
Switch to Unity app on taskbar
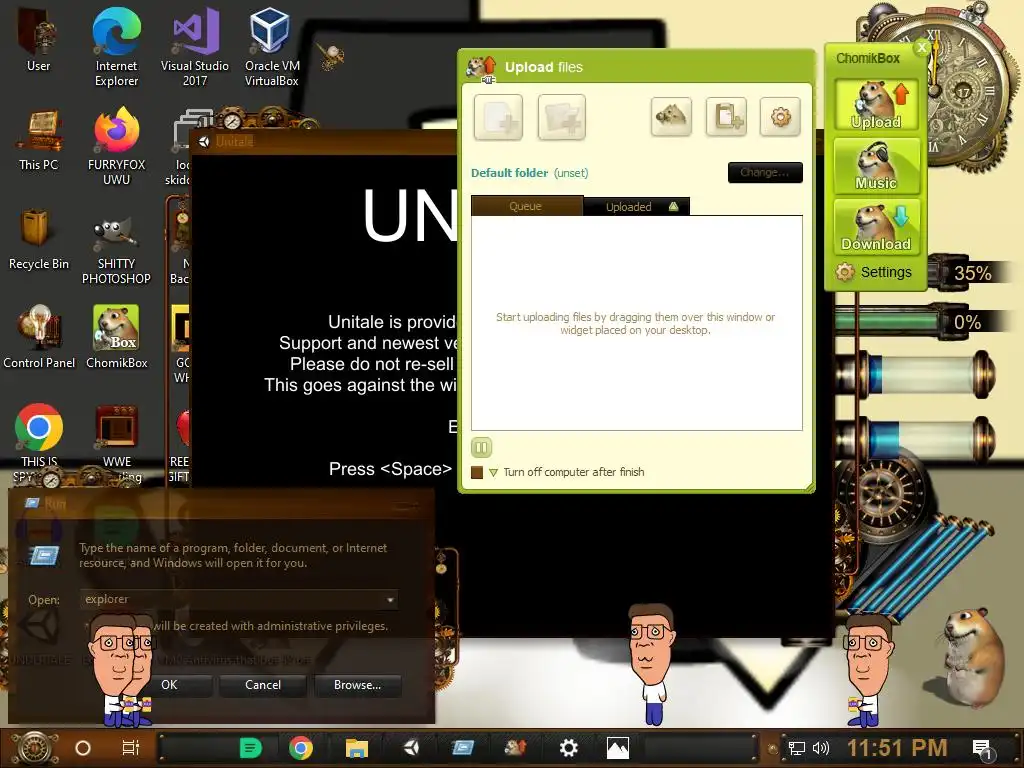point(411,748)
